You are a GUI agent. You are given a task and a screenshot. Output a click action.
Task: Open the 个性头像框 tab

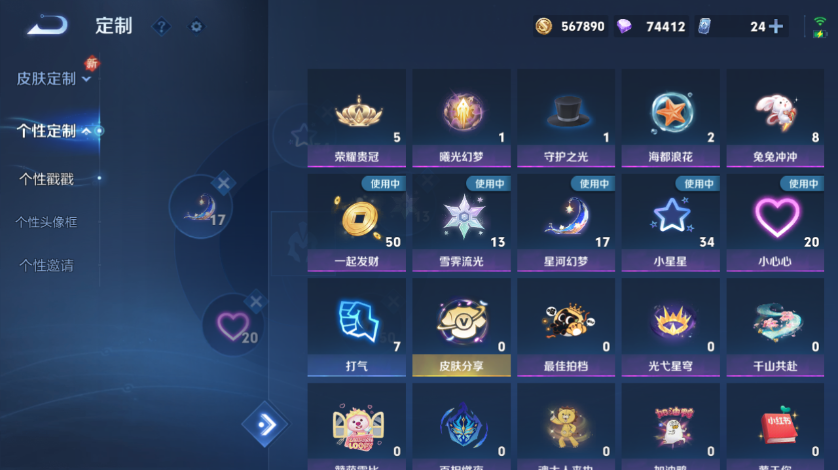click(x=46, y=222)
